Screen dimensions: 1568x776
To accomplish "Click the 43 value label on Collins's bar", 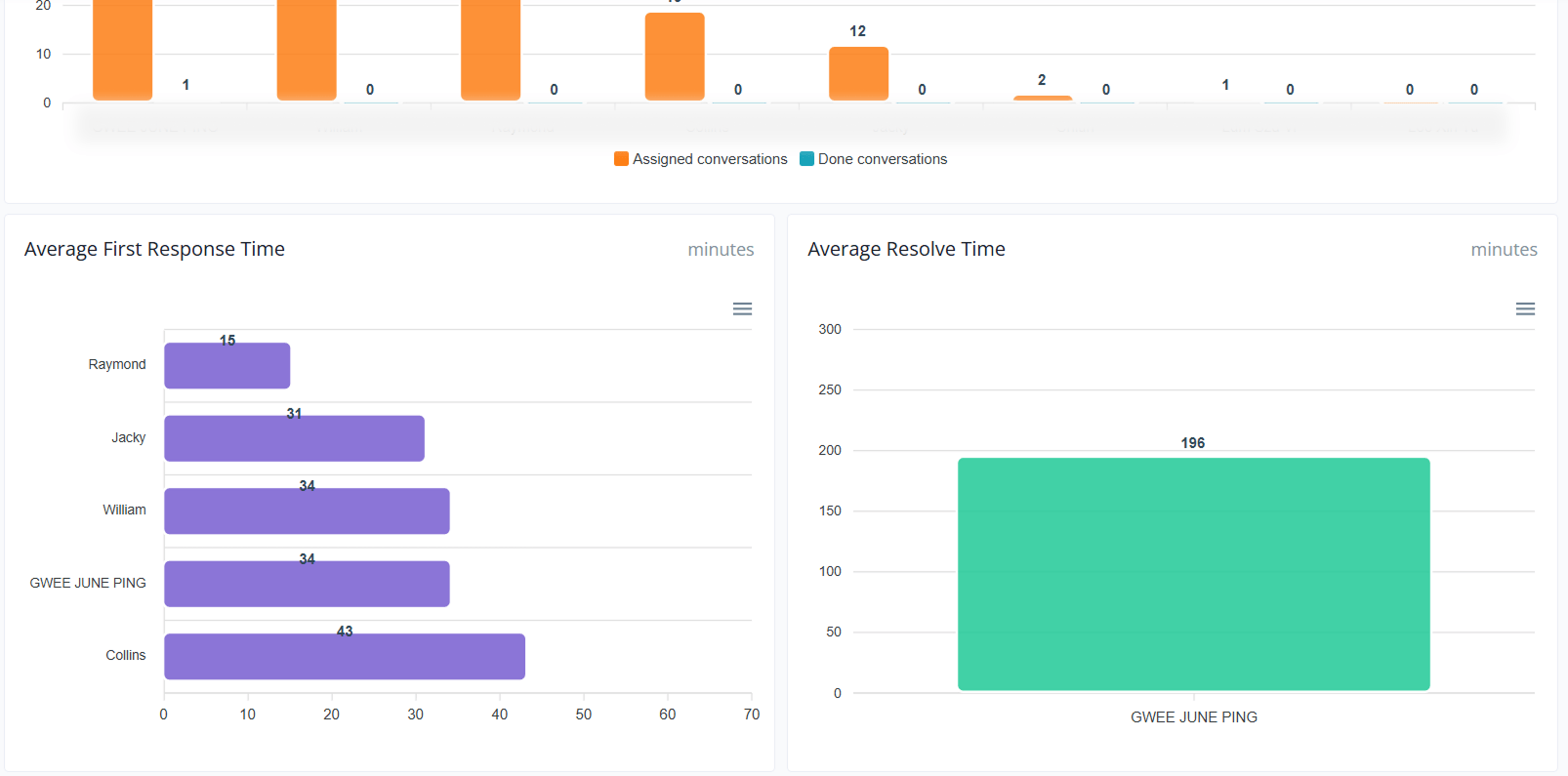I will (345, 632).
